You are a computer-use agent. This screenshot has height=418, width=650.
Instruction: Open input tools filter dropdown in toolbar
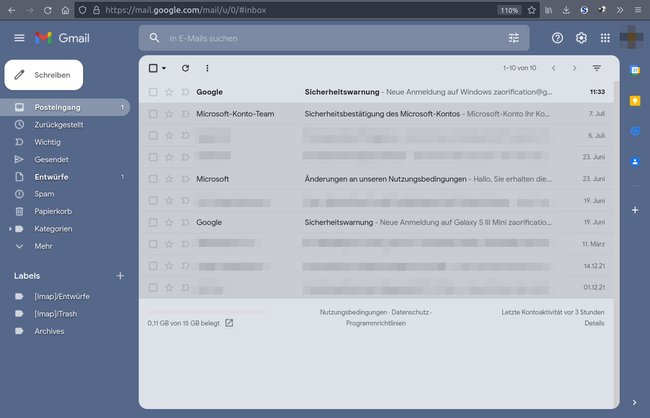tap(597, 68)
